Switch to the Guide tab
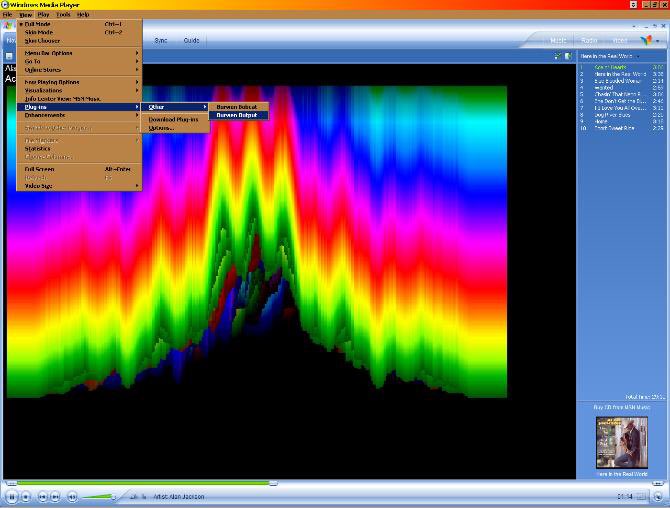Viewport: 670px width, 508px height. click(x=191, y=40)
